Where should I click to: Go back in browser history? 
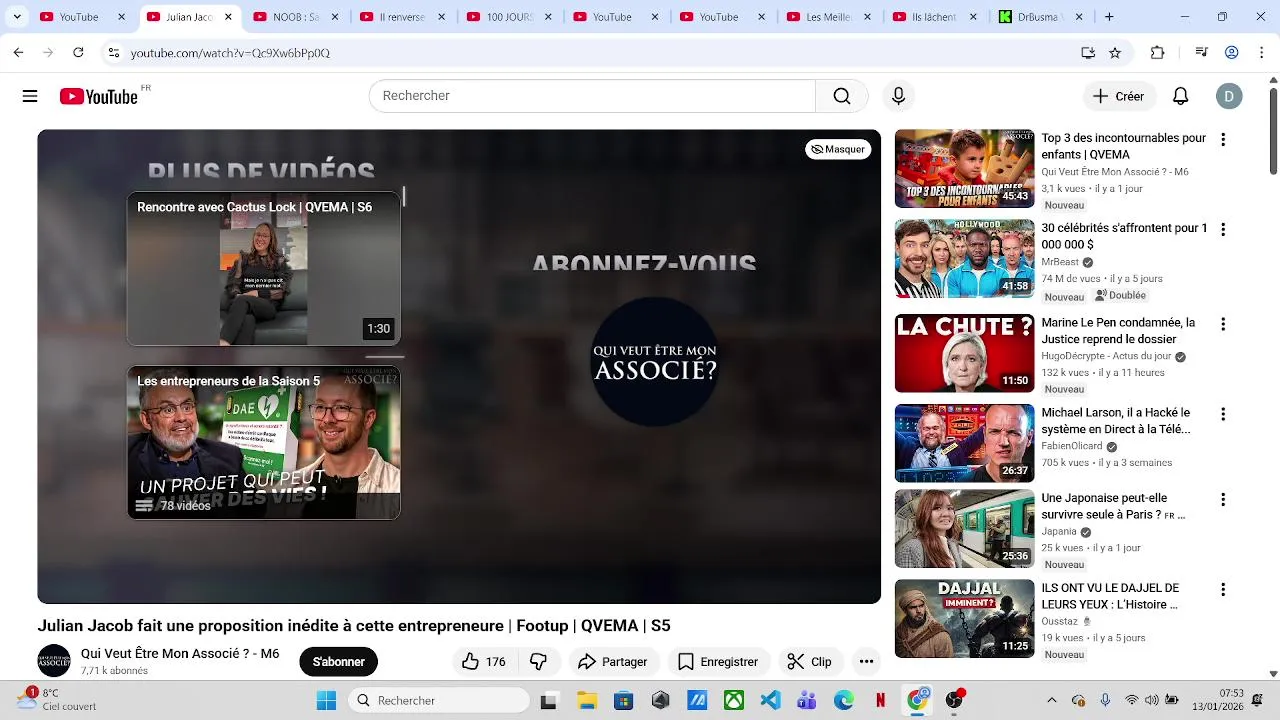(x=18, y=53)
